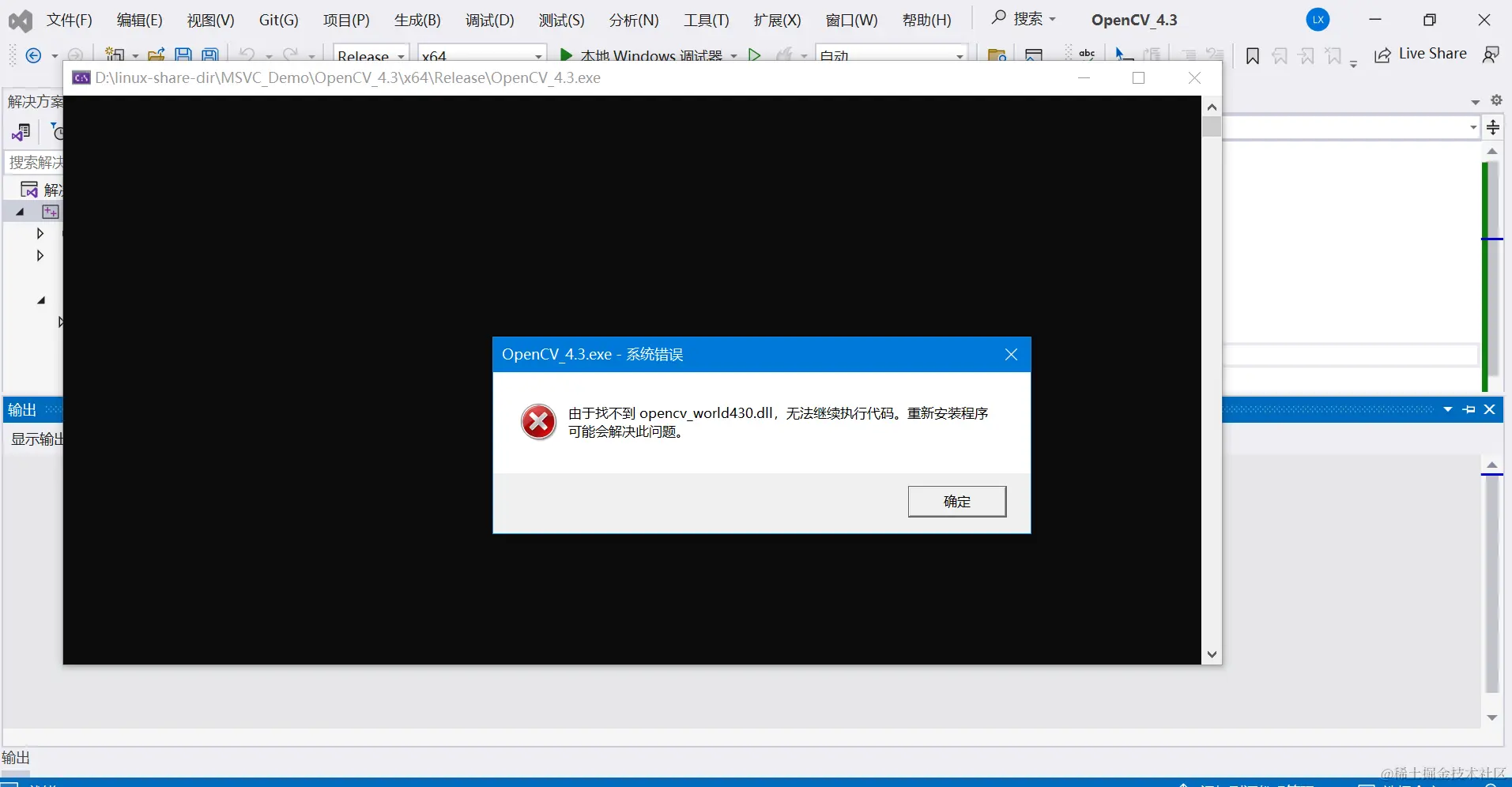Open the Git(G) menu
1512x787 pixels.
pyautogui.click(x=278, y=20)
